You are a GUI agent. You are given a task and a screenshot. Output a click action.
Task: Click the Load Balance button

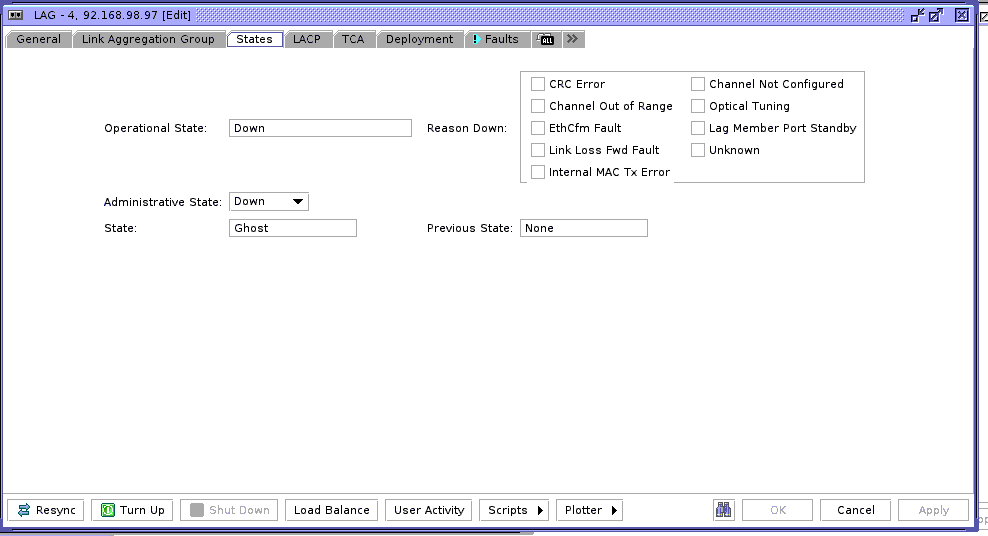[331, 510]
